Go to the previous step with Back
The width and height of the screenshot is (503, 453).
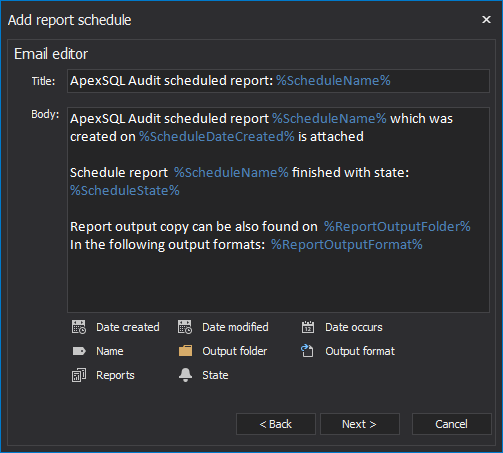[276, 424]
